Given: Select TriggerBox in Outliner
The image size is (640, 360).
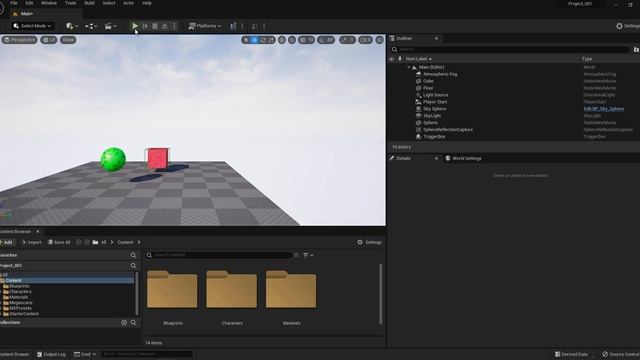Looking at the screenshot, I should click(x=434, y=137).
